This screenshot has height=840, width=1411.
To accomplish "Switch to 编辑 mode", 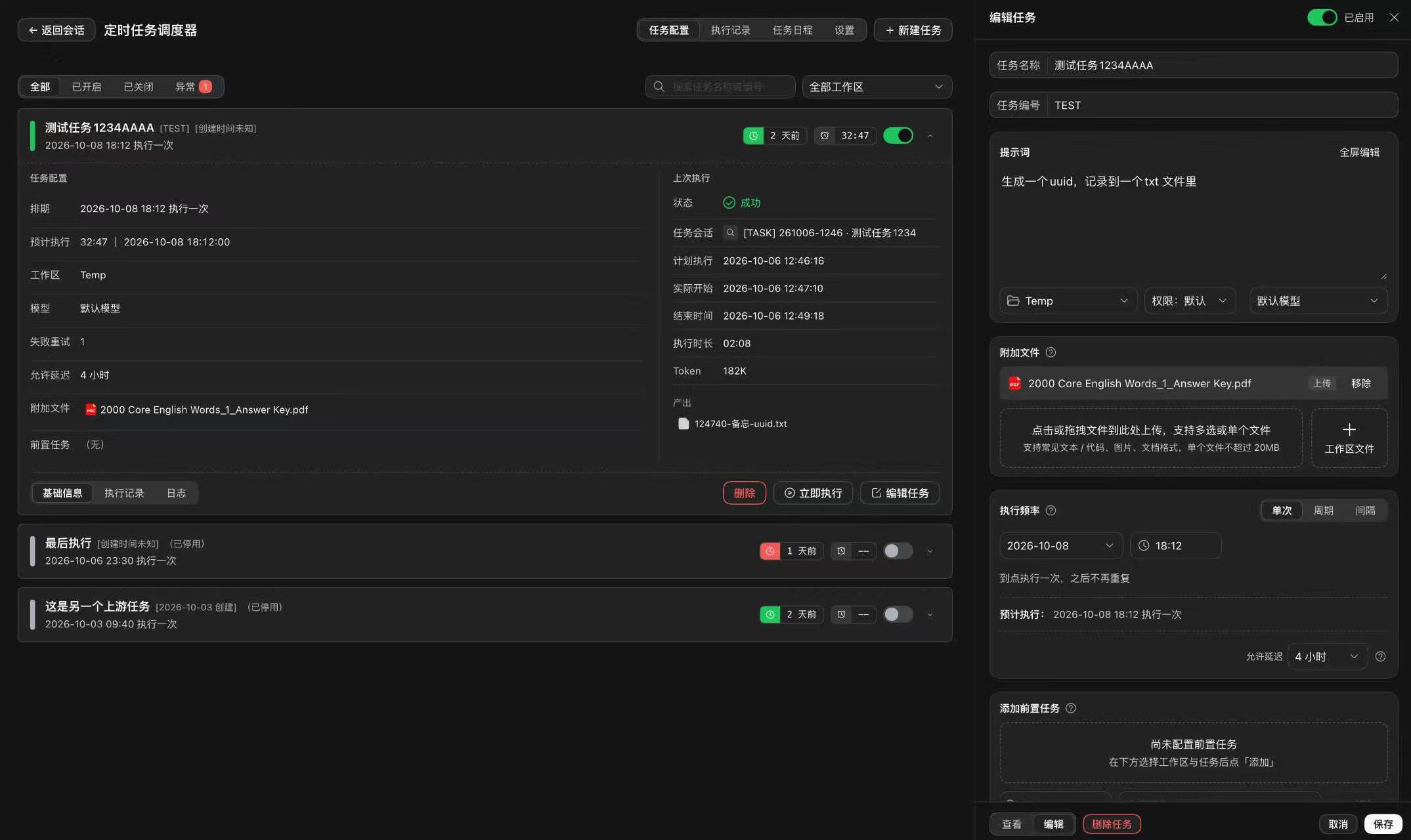I will [1054, 824].
